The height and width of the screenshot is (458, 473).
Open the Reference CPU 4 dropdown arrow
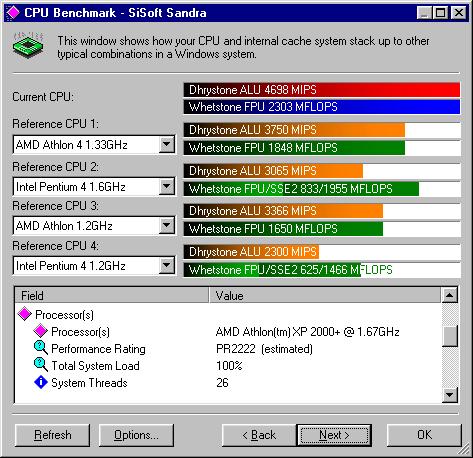166,266
